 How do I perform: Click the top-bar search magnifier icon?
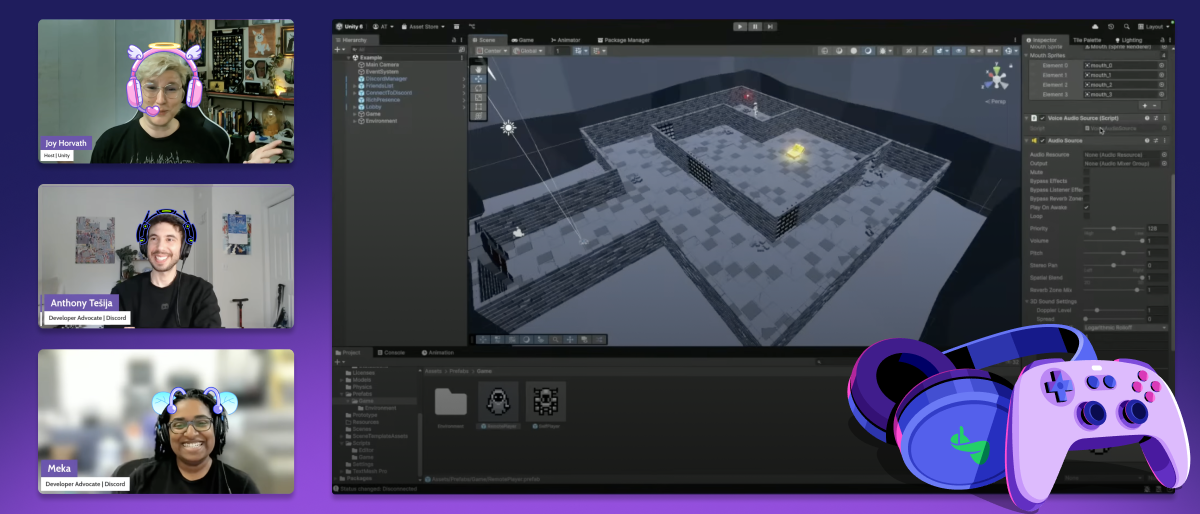[x=1127, y=27]
